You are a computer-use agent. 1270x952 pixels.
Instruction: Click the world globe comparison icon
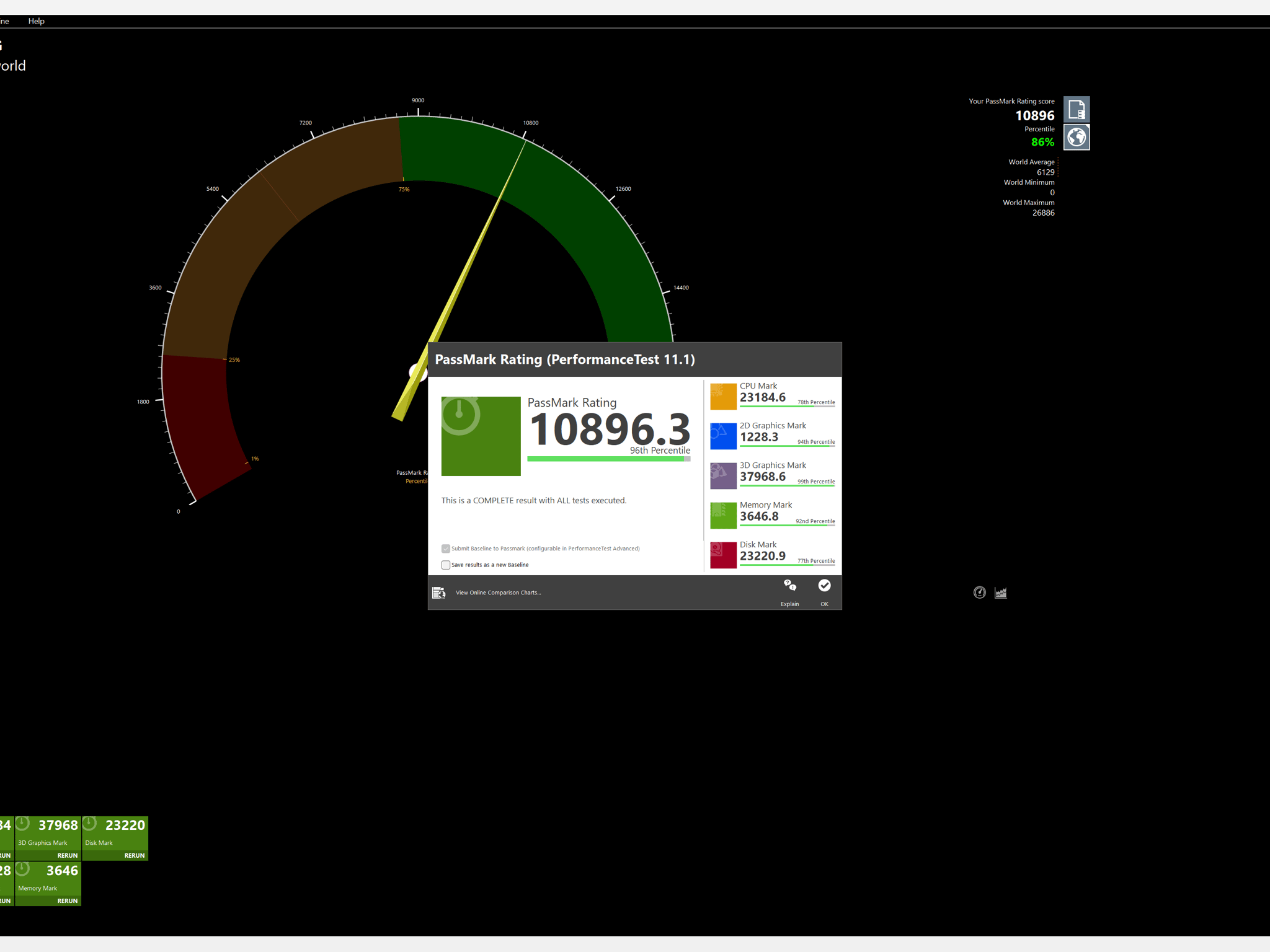coord(1077,137)
